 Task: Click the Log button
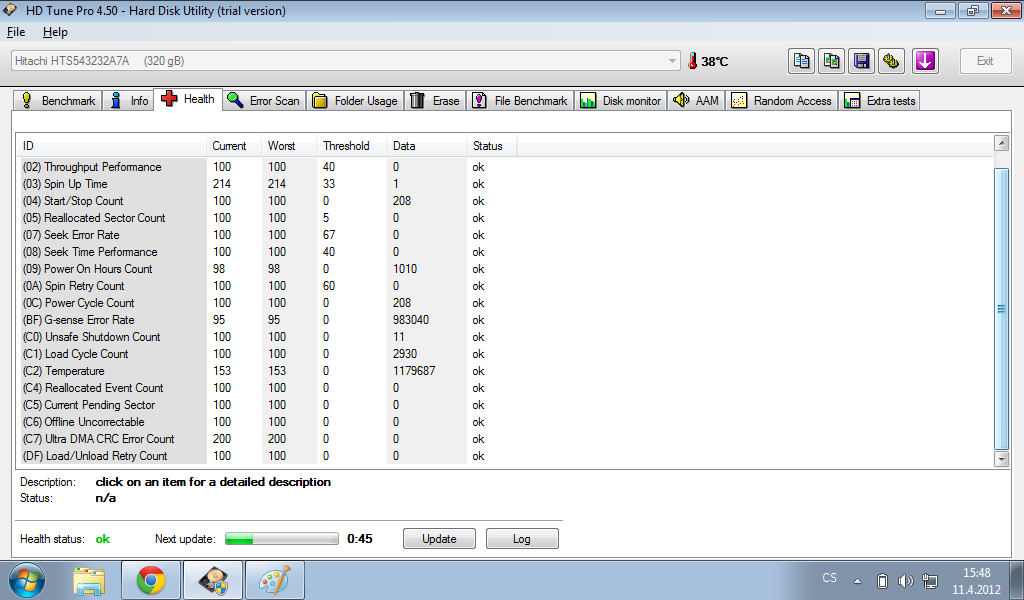coord(522,539)
